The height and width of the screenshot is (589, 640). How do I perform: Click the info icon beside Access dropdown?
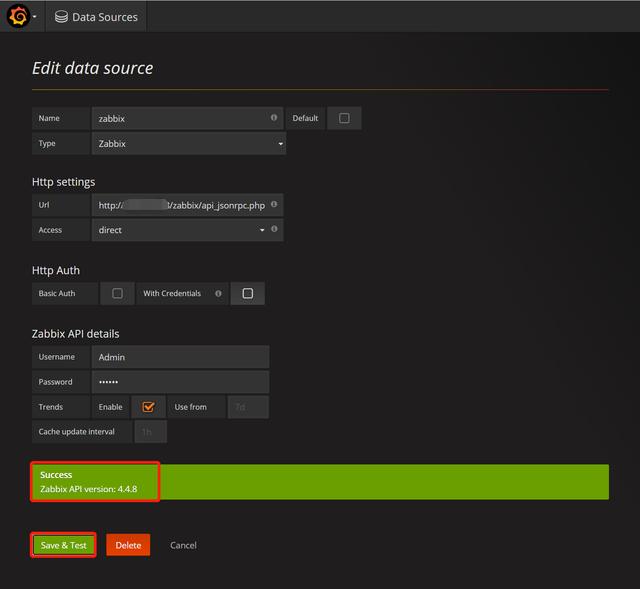274,229
